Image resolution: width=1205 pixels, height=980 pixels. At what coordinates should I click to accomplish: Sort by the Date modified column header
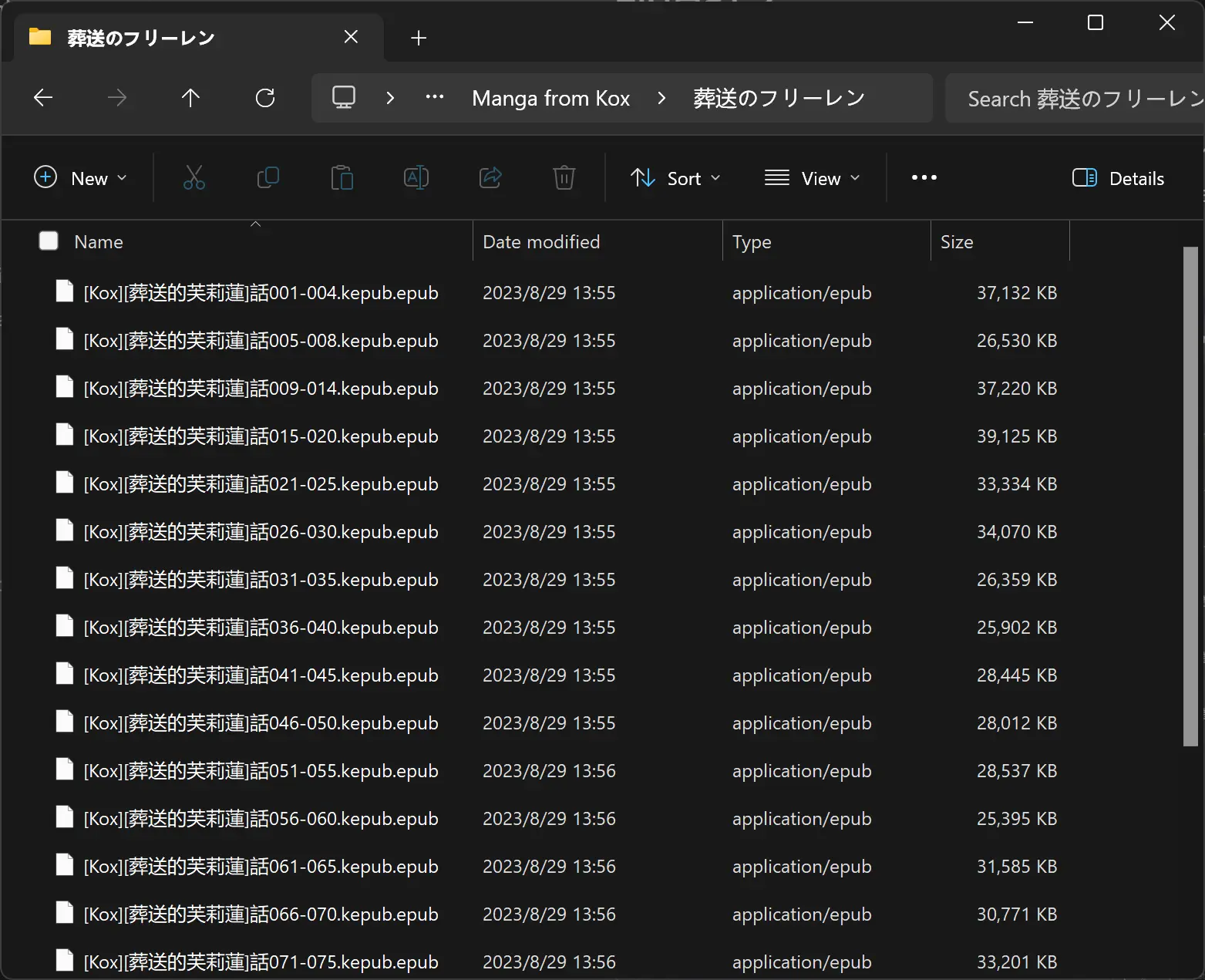540,242
